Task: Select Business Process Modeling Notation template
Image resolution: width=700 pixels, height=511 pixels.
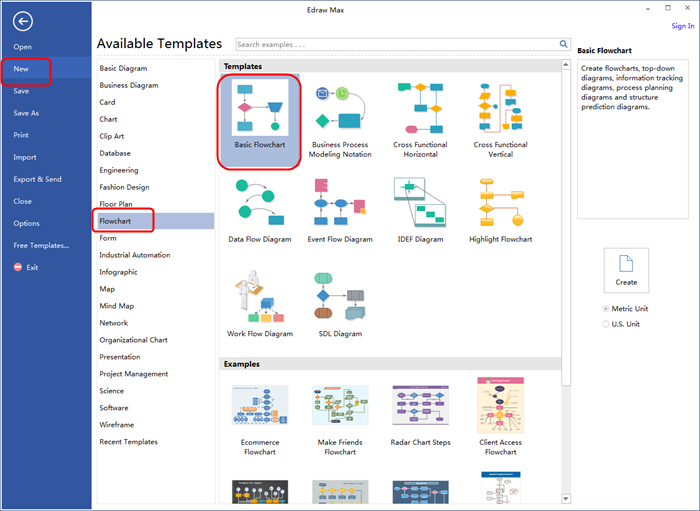Action: [x=340, y=119]
